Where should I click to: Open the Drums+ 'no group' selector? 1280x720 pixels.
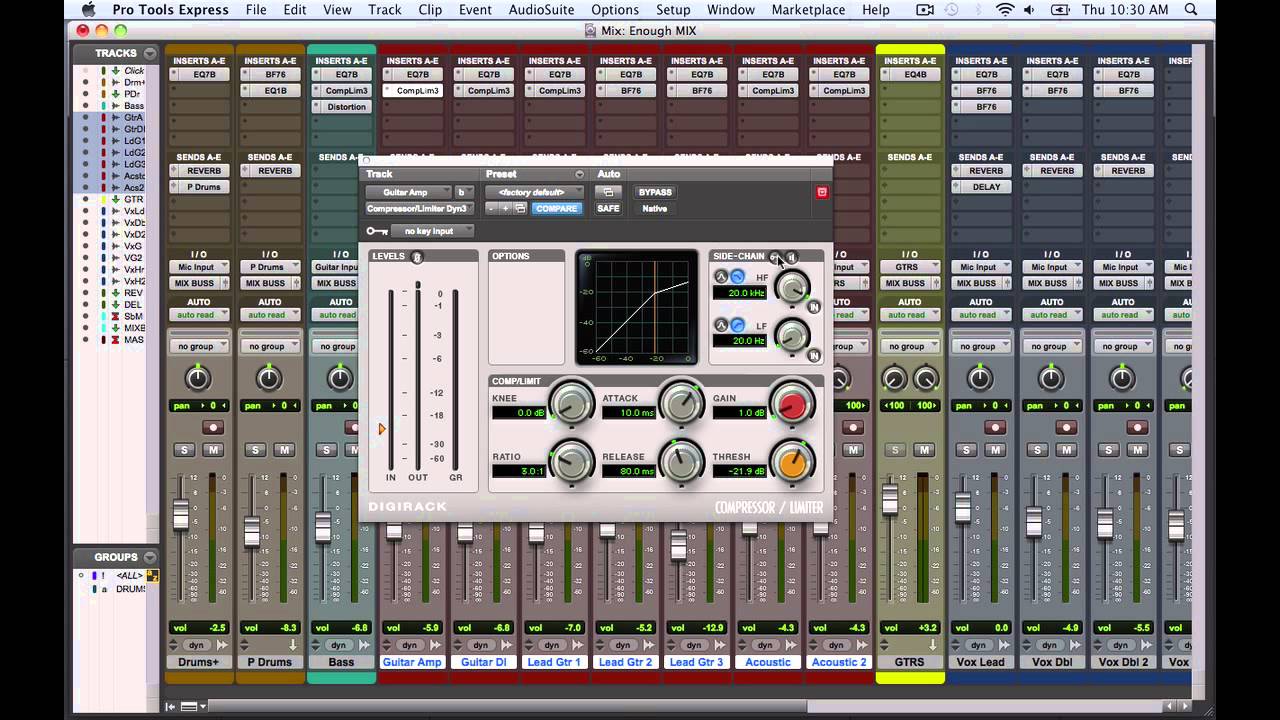click(198, 346)
